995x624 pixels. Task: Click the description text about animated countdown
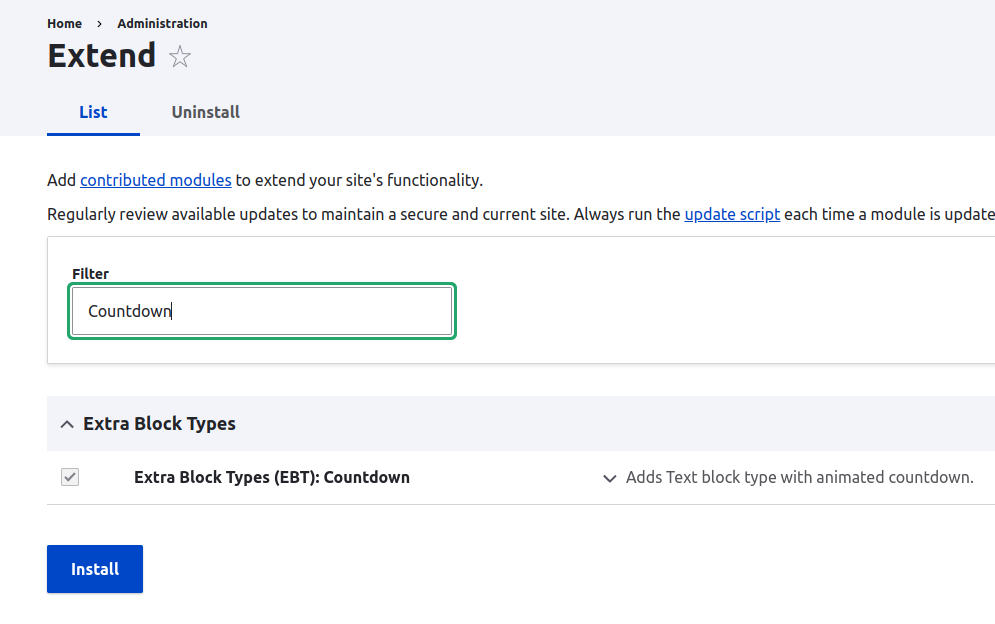coord(799,477)
